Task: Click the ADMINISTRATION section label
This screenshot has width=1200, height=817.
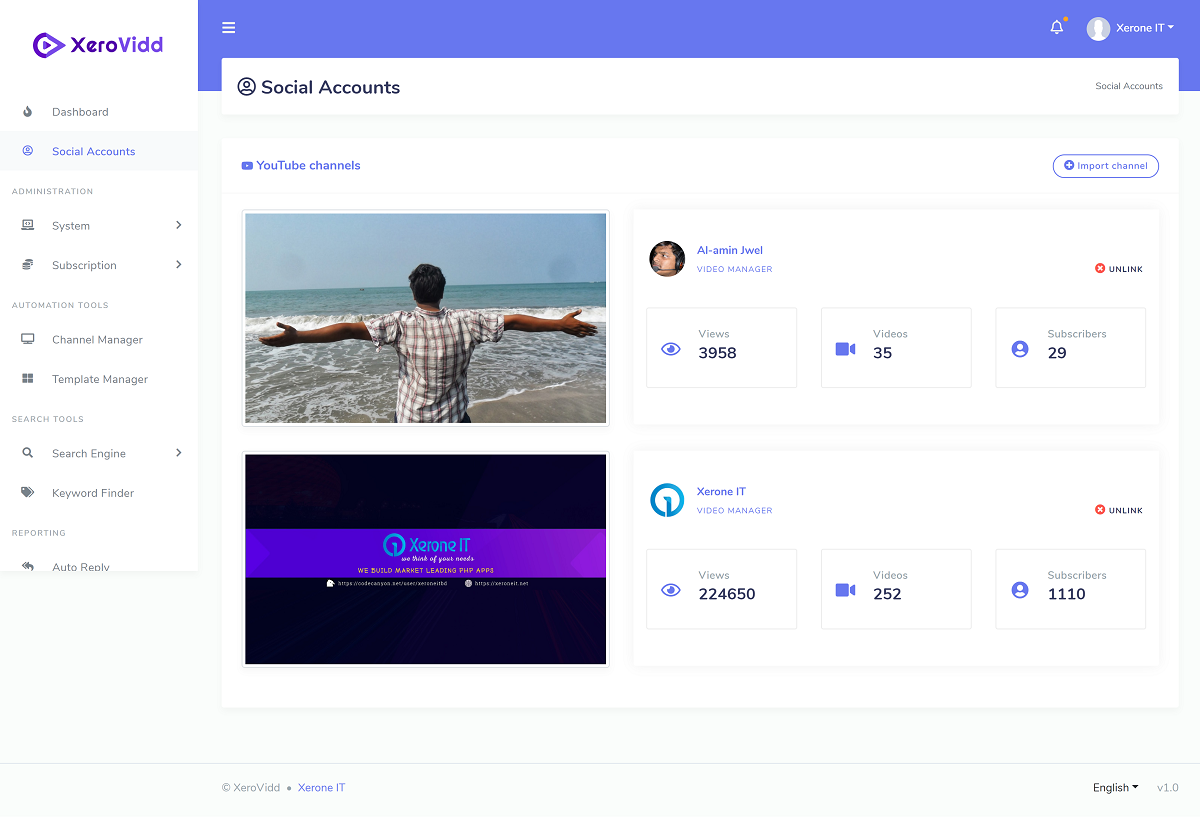Action: point(52,191)
